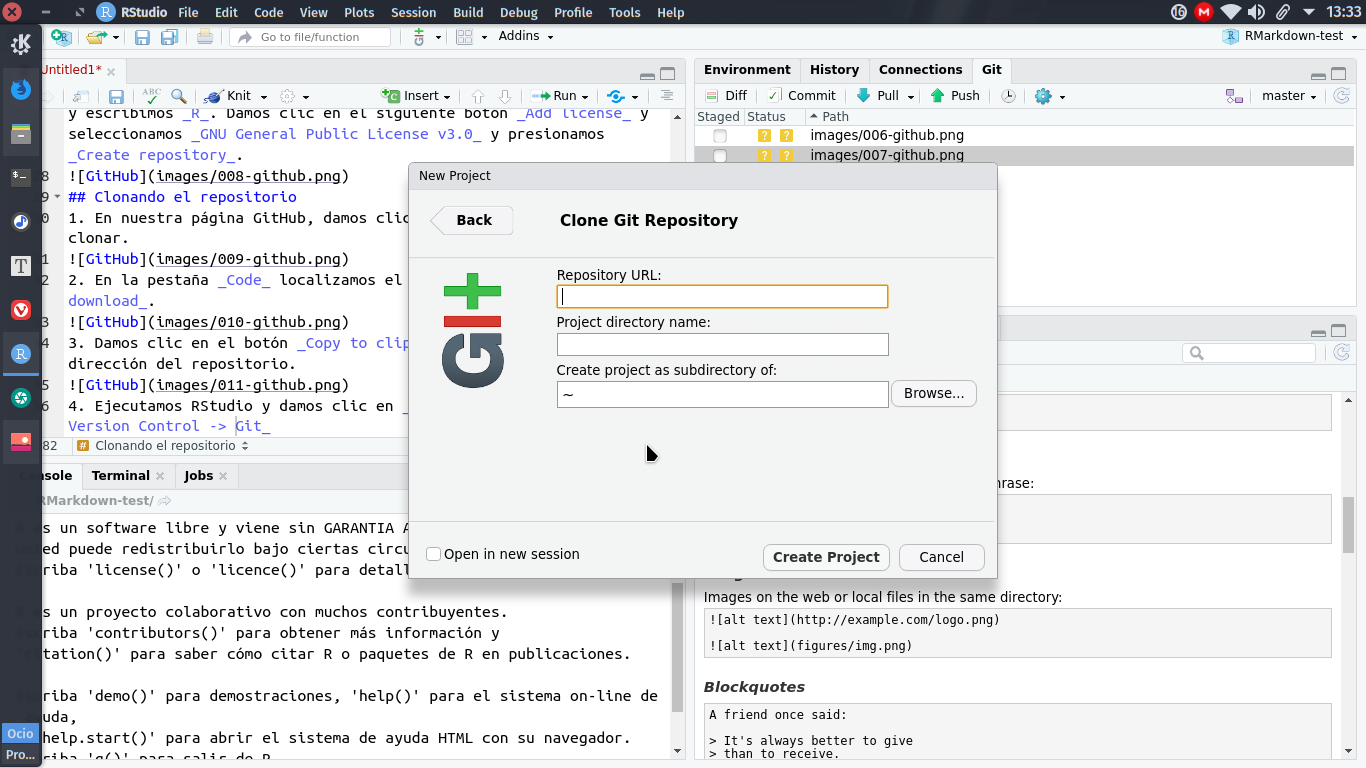This screenshot has width=1366, height=768.
Task: Go to next chunk with down arrow icon
Action: point(505,96)
